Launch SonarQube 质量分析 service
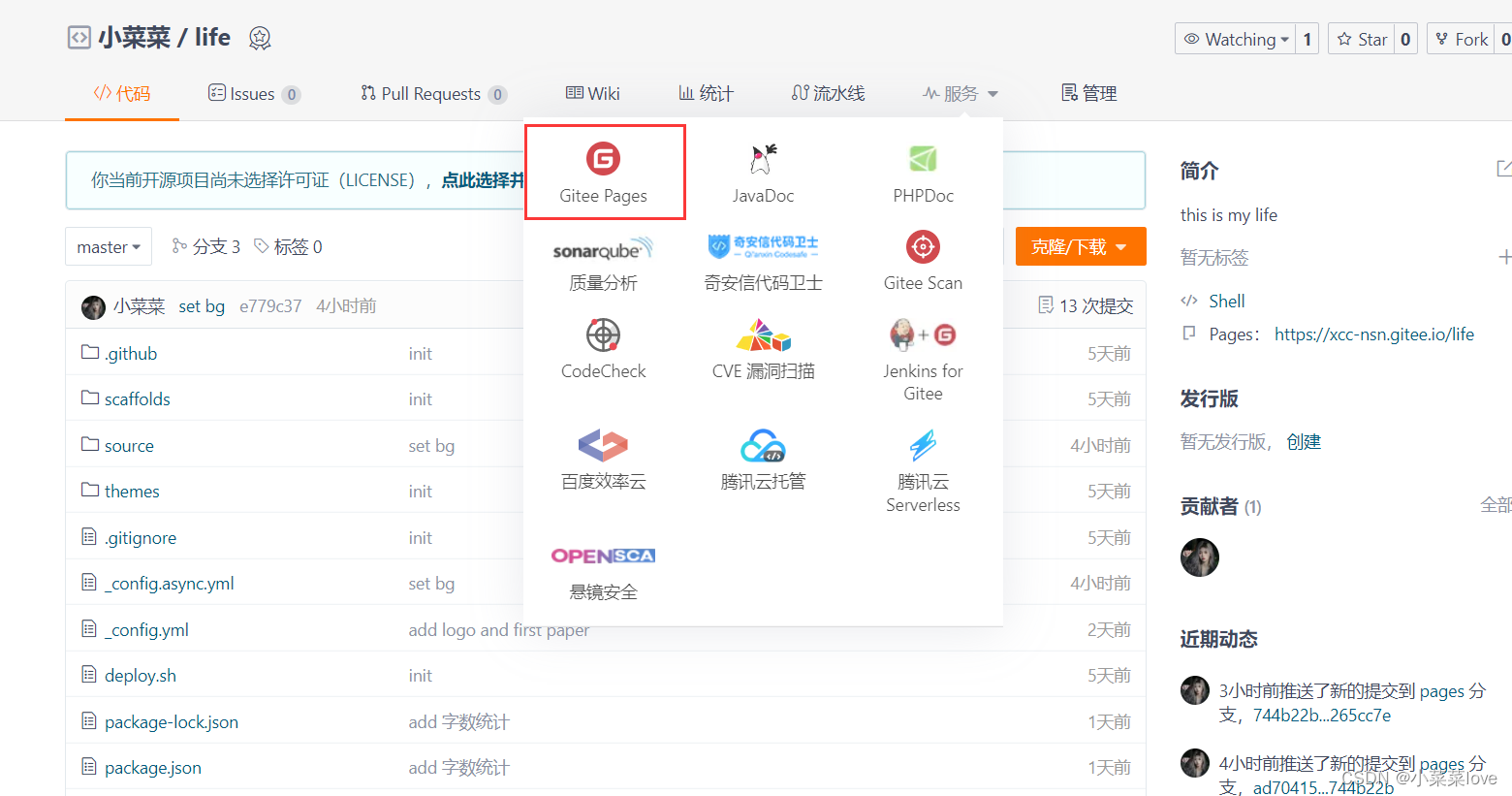 pos(603,260)
